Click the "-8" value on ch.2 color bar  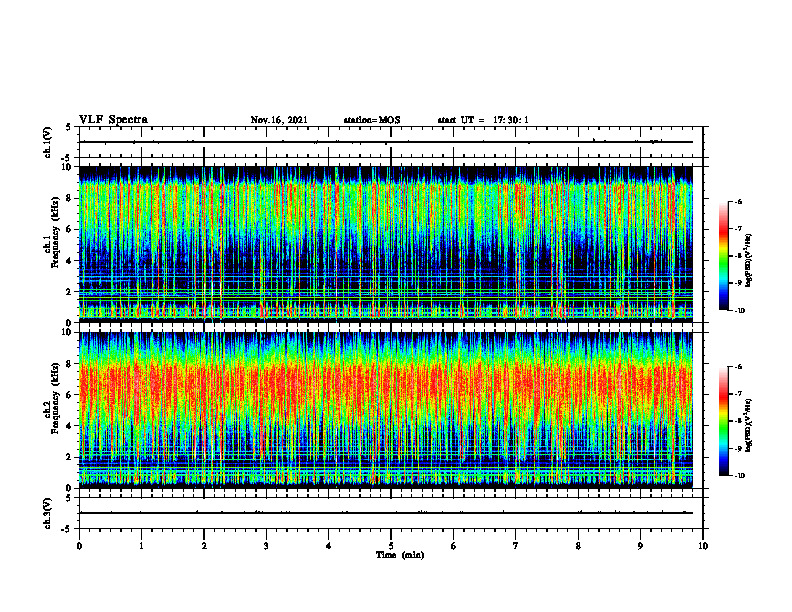click(x=738, y=422)
